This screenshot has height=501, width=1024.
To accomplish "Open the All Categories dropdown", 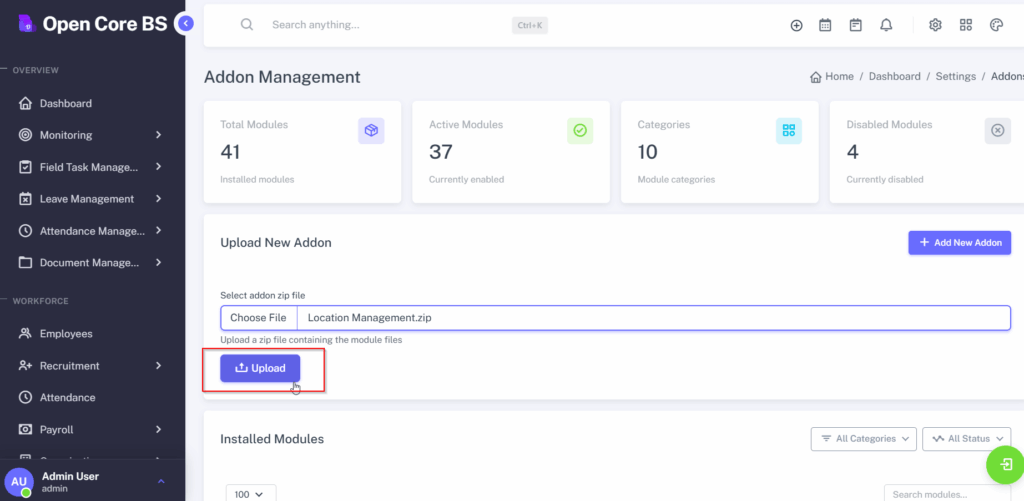I will [x=864, y=438].
